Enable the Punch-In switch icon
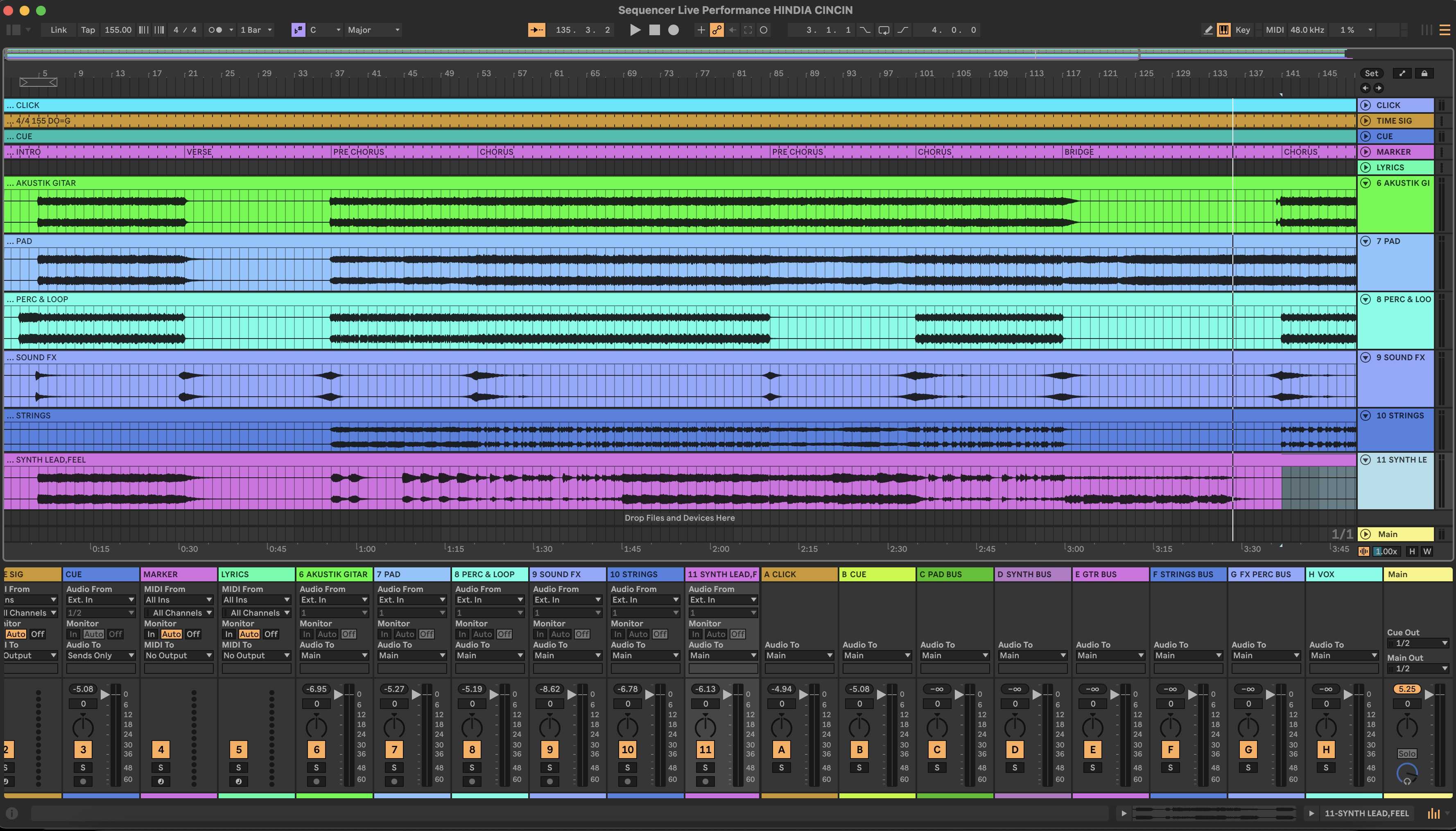This screenshot has height=831, width=1456. coord(865,29)
